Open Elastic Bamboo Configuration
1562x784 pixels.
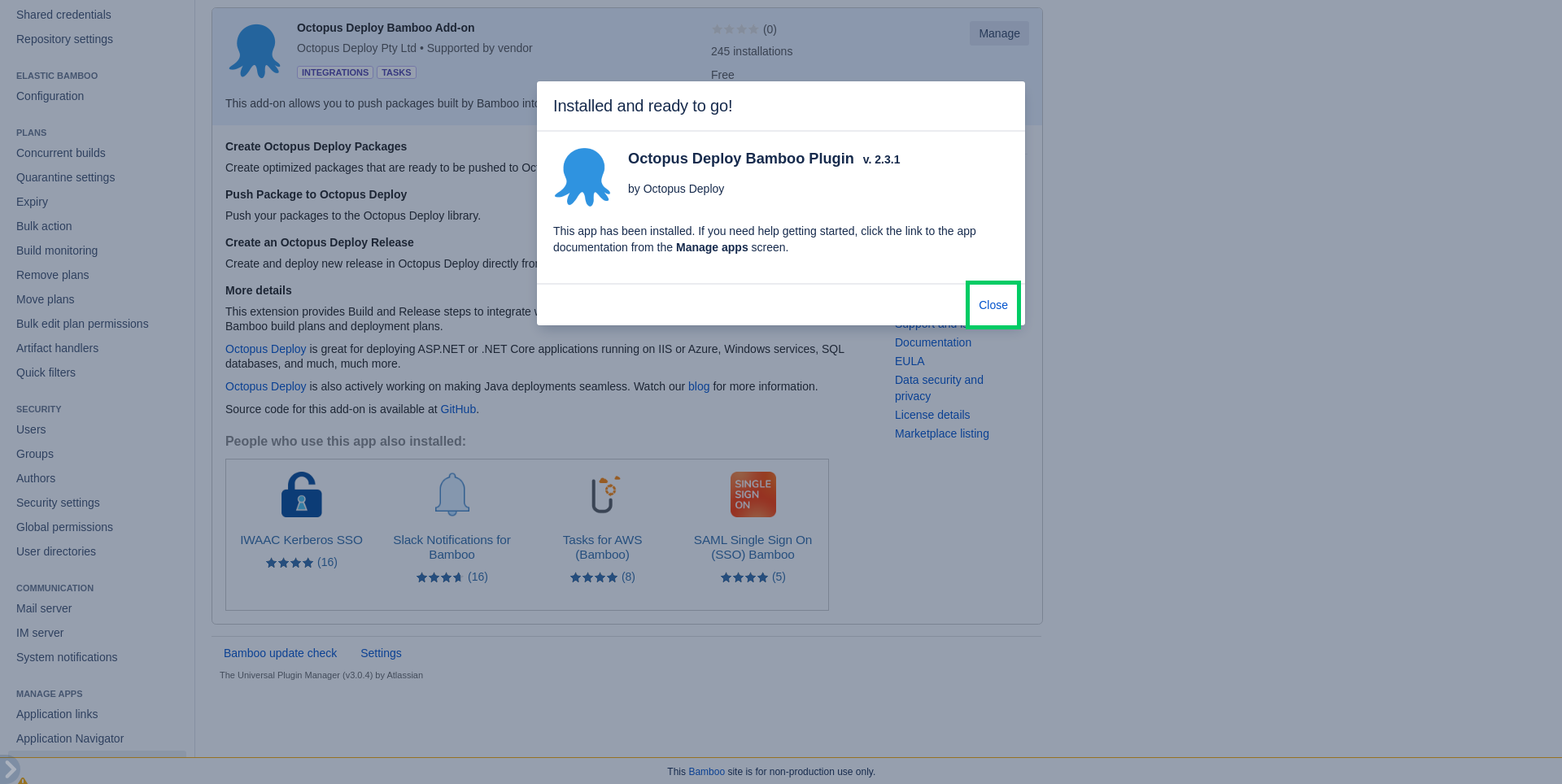[x=50, y=96]
